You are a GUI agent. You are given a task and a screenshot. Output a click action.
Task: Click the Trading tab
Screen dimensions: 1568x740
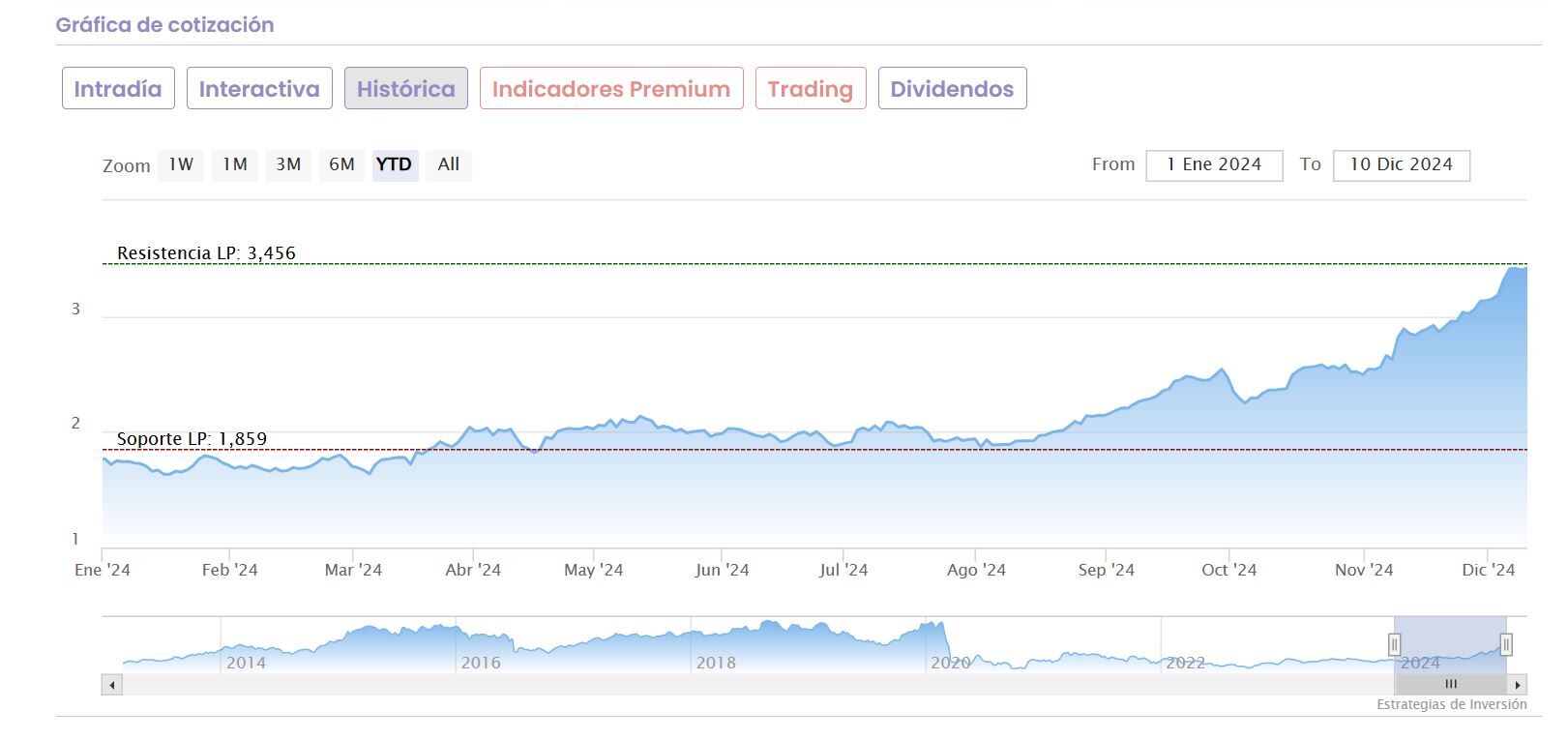point(810,89)
